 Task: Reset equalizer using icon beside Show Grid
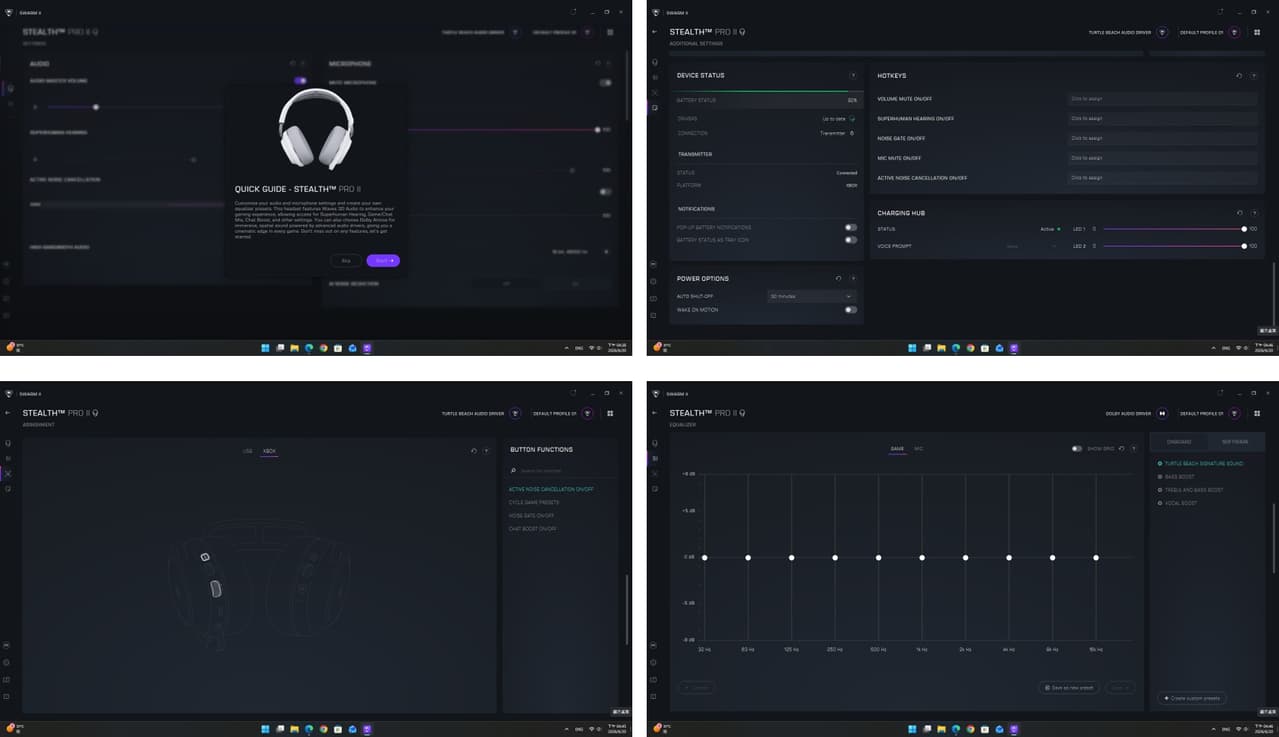1121,448
